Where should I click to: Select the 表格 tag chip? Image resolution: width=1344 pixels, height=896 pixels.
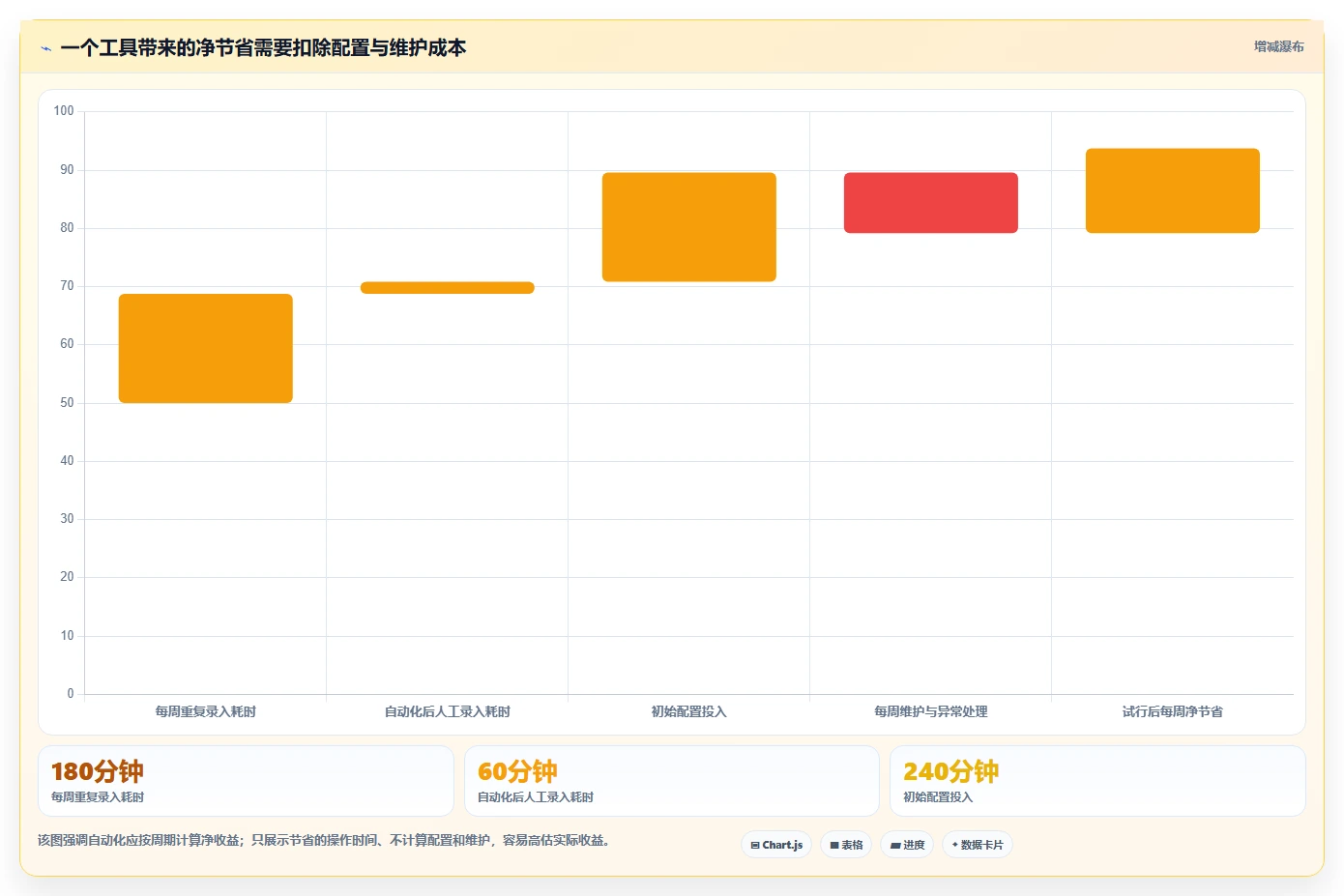846,845
